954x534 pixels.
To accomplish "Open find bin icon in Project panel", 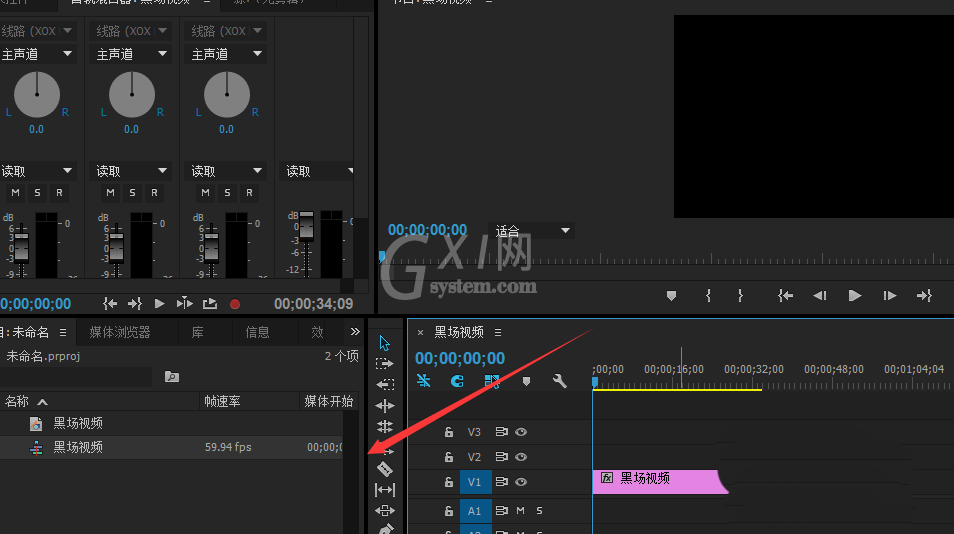I will point(172,377).
